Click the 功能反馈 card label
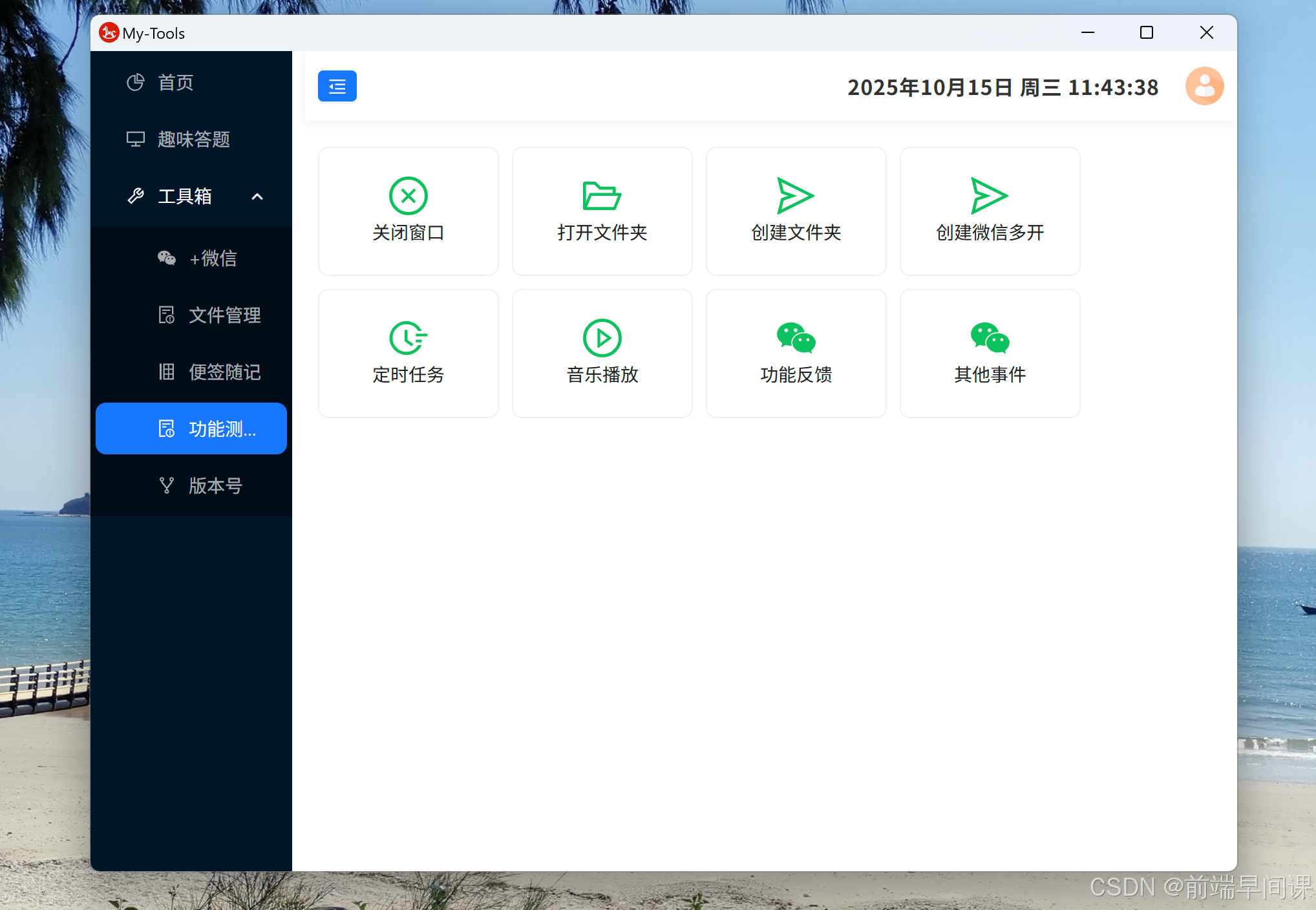The height and width of the screenshot is (910, 1316). point(796,375)
